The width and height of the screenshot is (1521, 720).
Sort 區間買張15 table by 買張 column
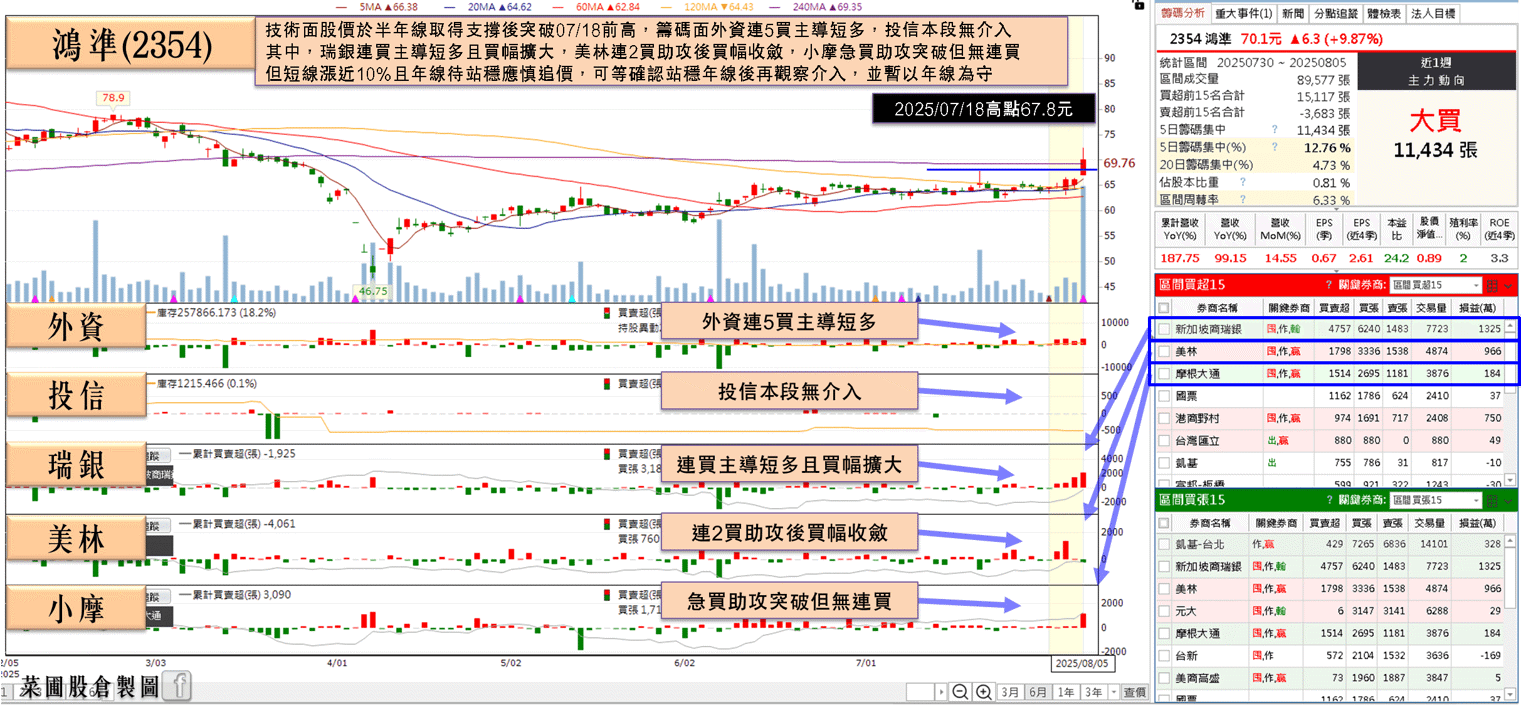tap(1361, 522)
